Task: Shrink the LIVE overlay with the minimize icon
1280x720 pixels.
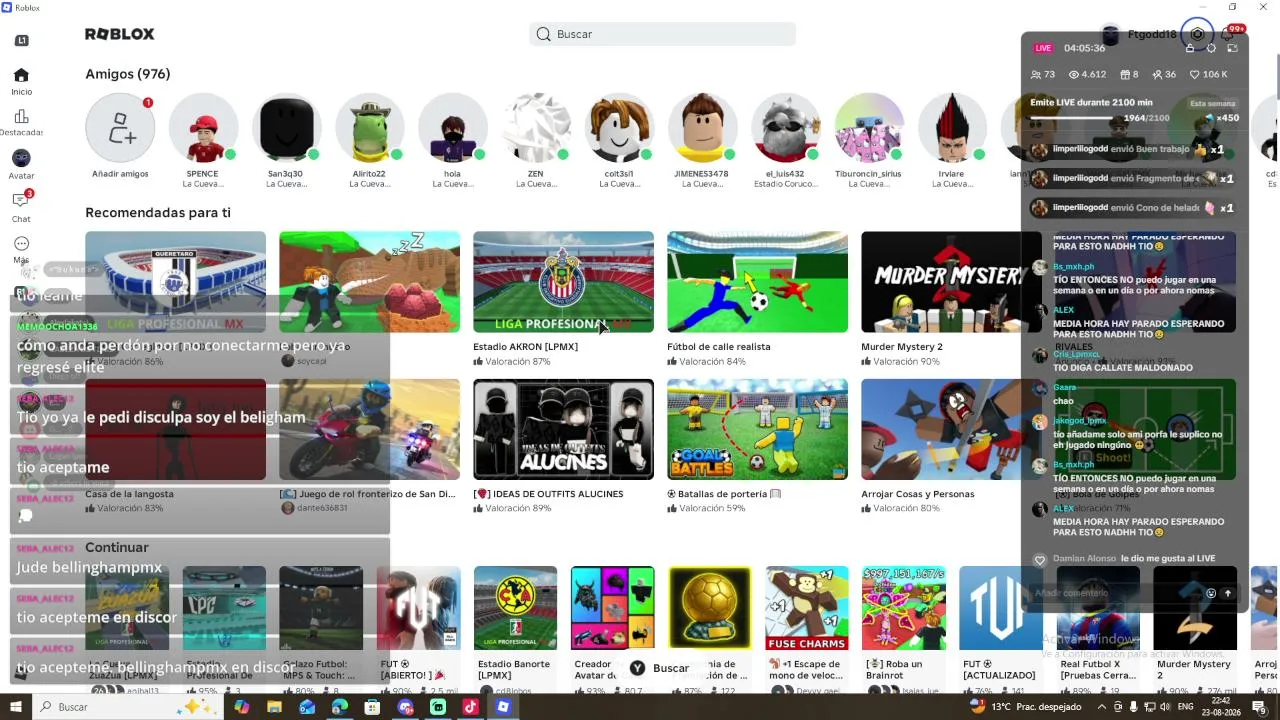Action: click(x=1232, y=48)
